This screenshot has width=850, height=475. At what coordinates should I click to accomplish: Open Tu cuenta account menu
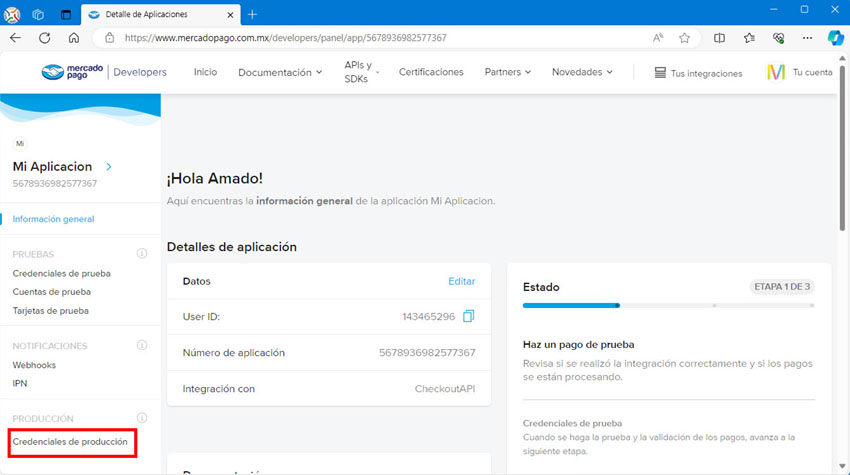[800, 72]
